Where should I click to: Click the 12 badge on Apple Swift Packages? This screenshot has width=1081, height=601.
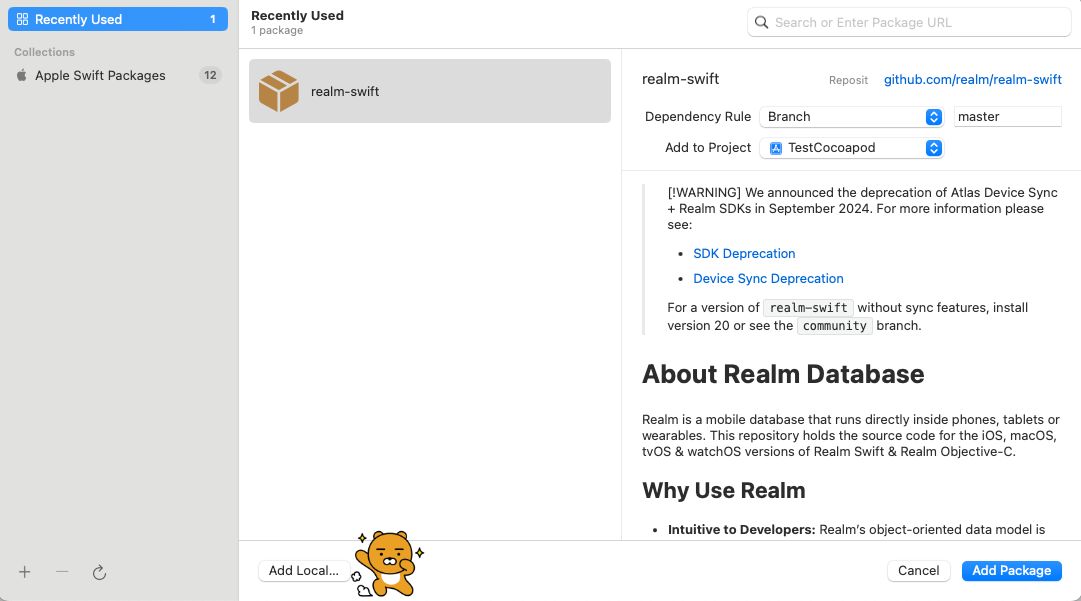210,75
